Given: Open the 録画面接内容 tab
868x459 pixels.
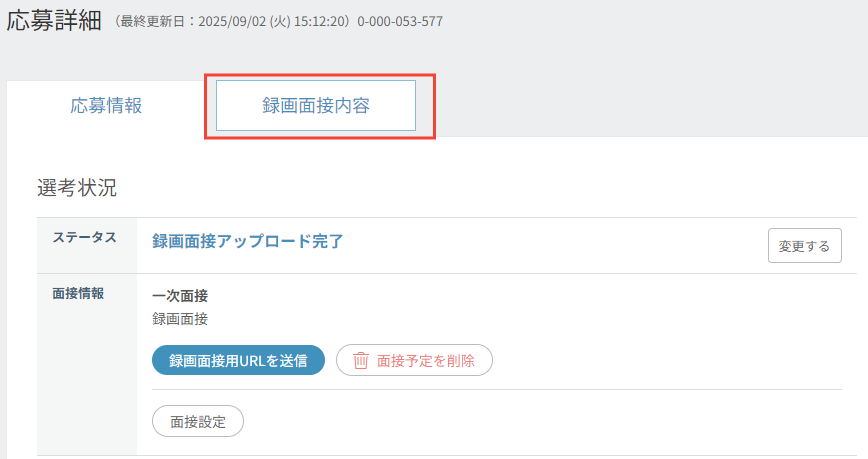Looking at the screenshot, I should [316, 106].
